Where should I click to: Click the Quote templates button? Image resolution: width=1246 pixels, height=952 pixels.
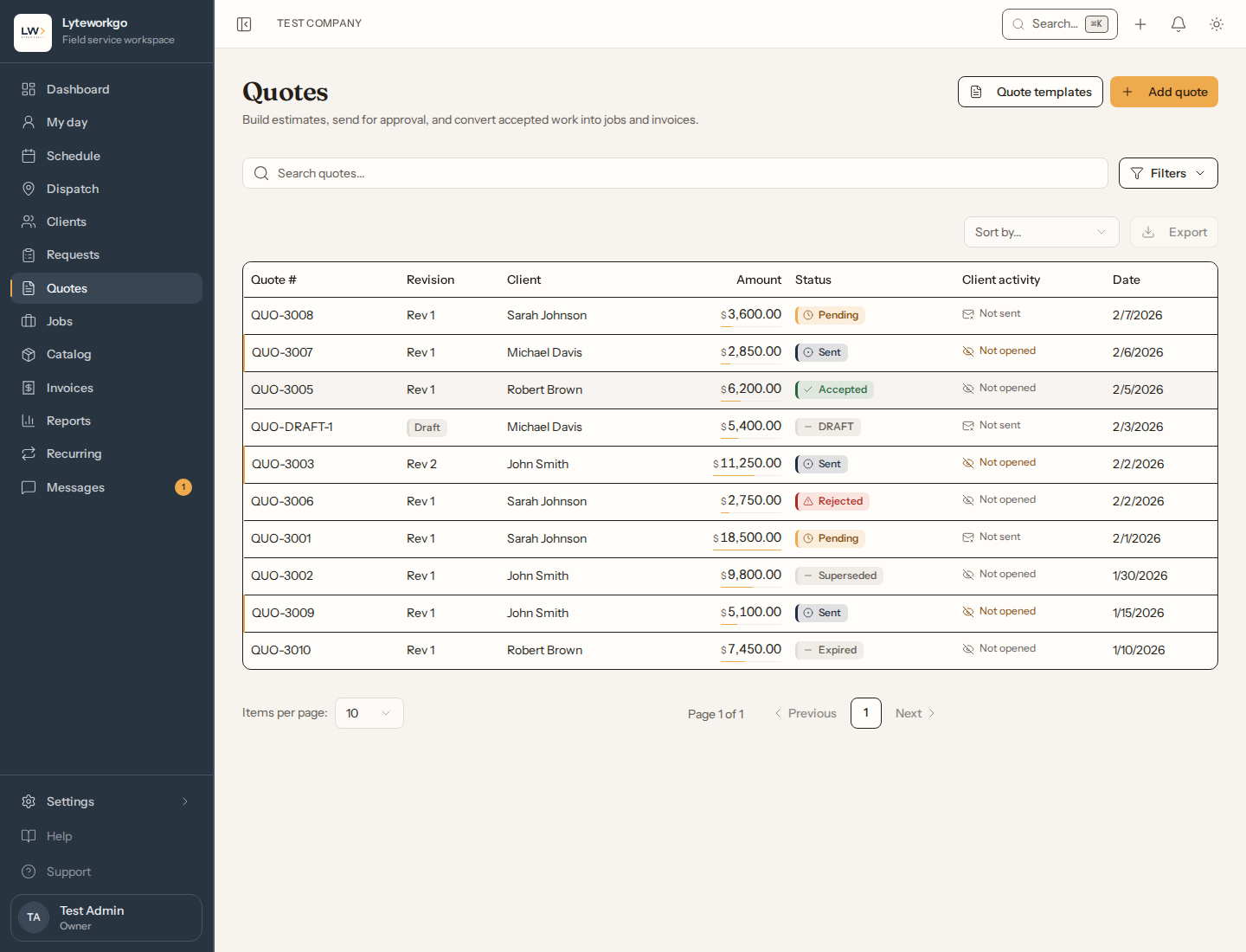(1031, 92)
